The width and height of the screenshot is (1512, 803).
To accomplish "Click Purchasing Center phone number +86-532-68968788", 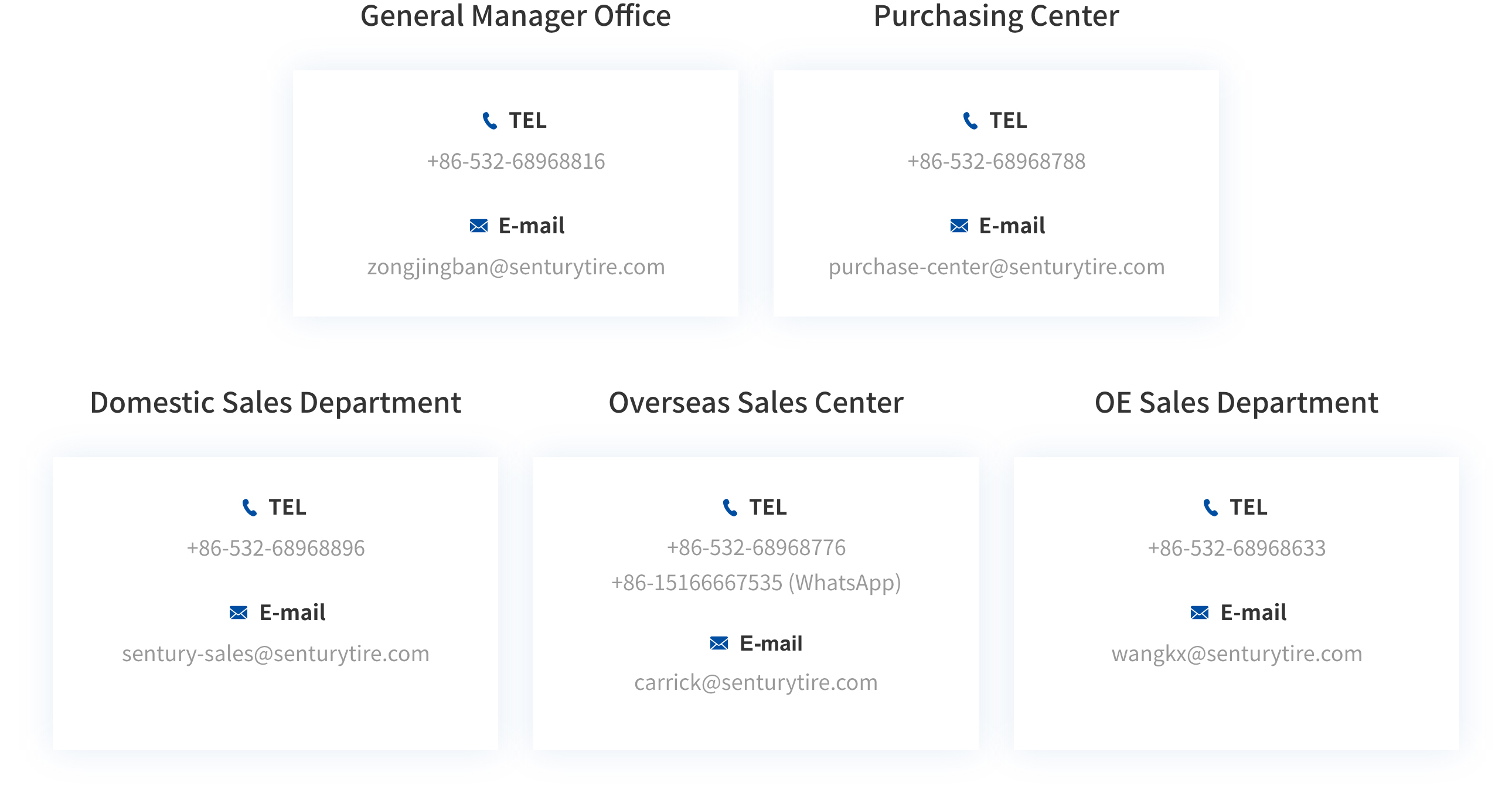I will point(996,161).
